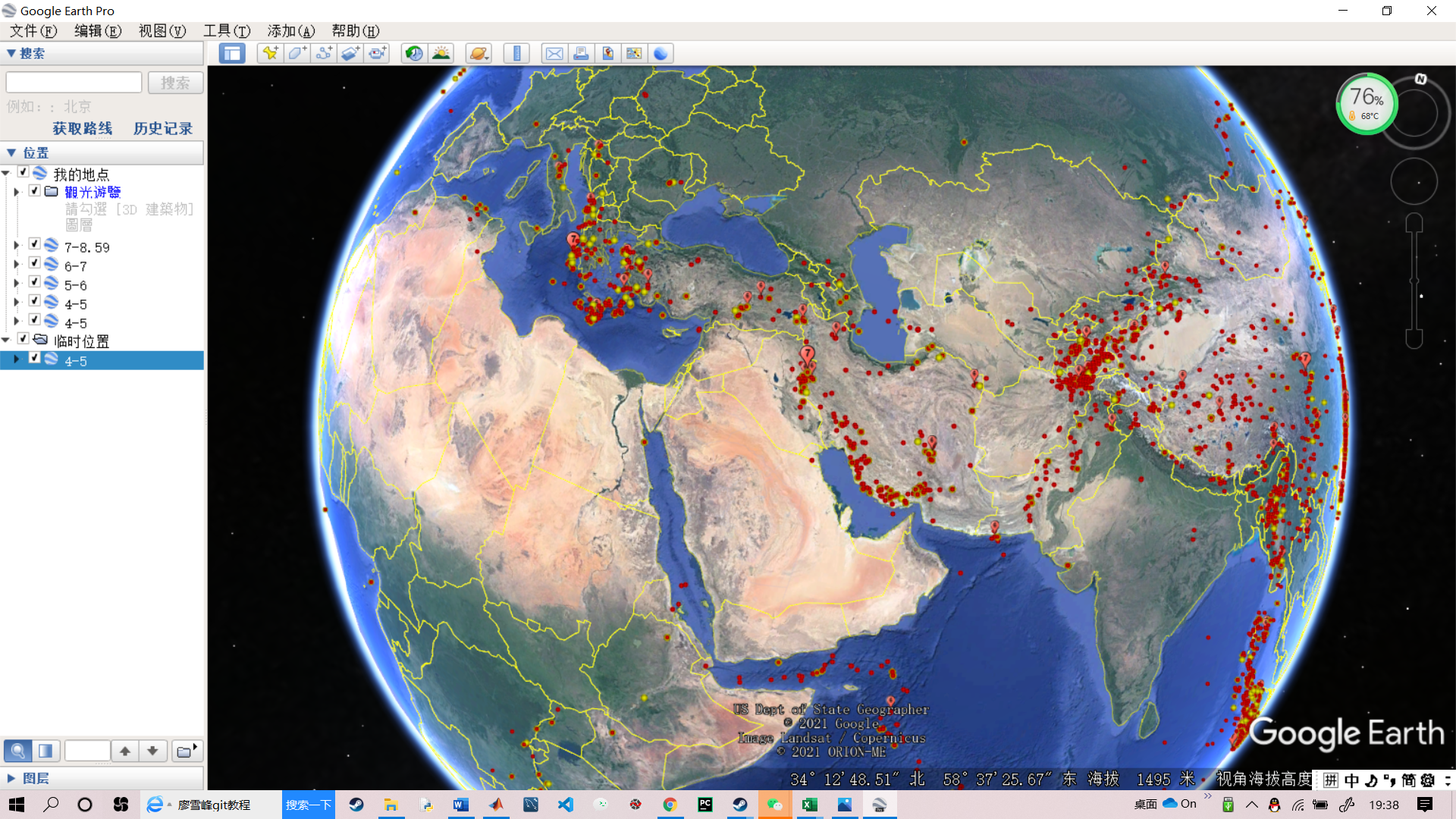Open Windows search magnifier on taskbar
Screen dimensions: 1456x819
tap(51, 805)
